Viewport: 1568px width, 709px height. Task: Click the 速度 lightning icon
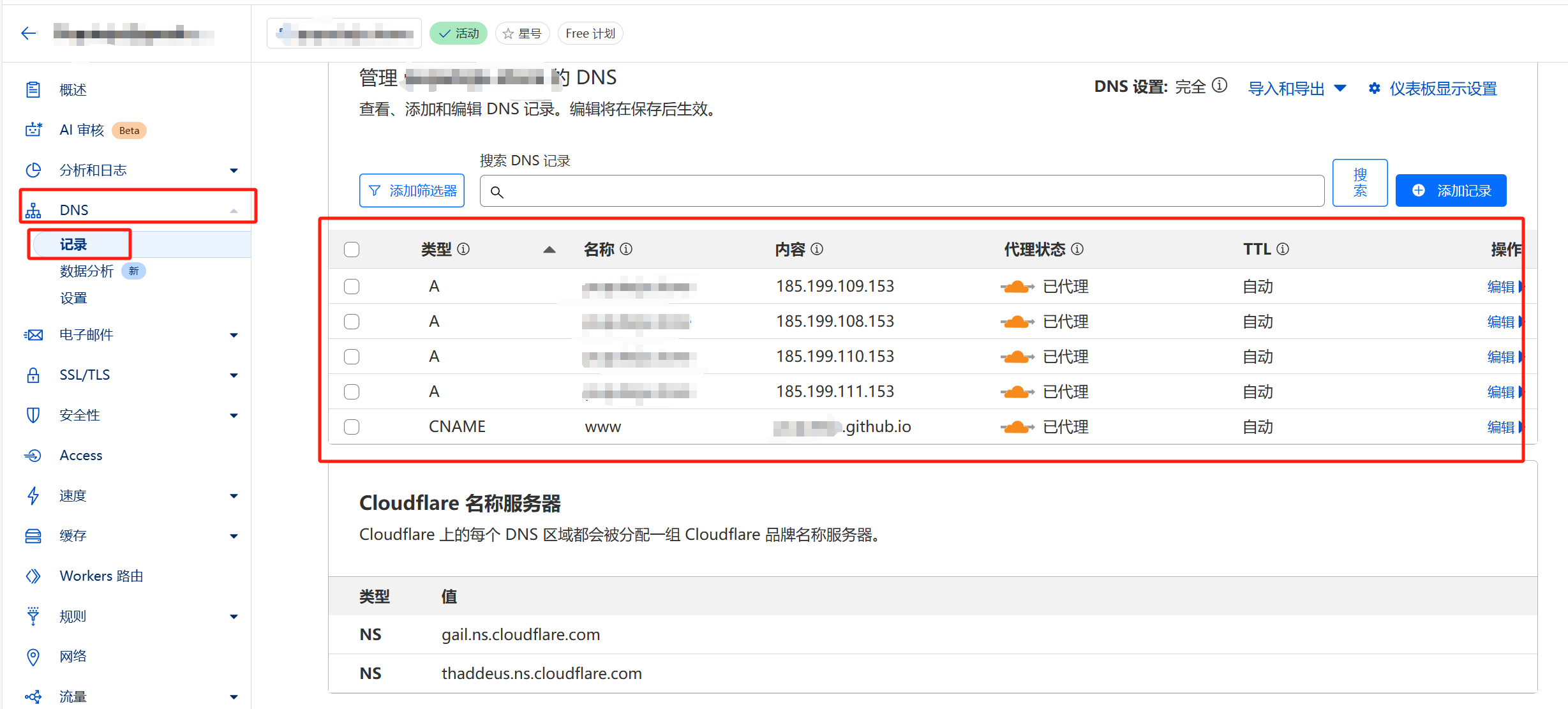(x=33, y=496)
